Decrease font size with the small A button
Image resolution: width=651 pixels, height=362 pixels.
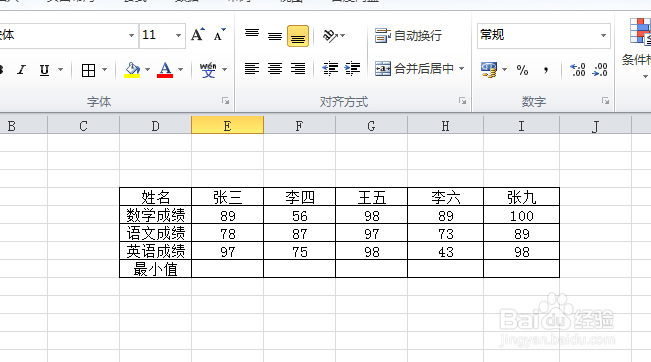click(220, 35)
